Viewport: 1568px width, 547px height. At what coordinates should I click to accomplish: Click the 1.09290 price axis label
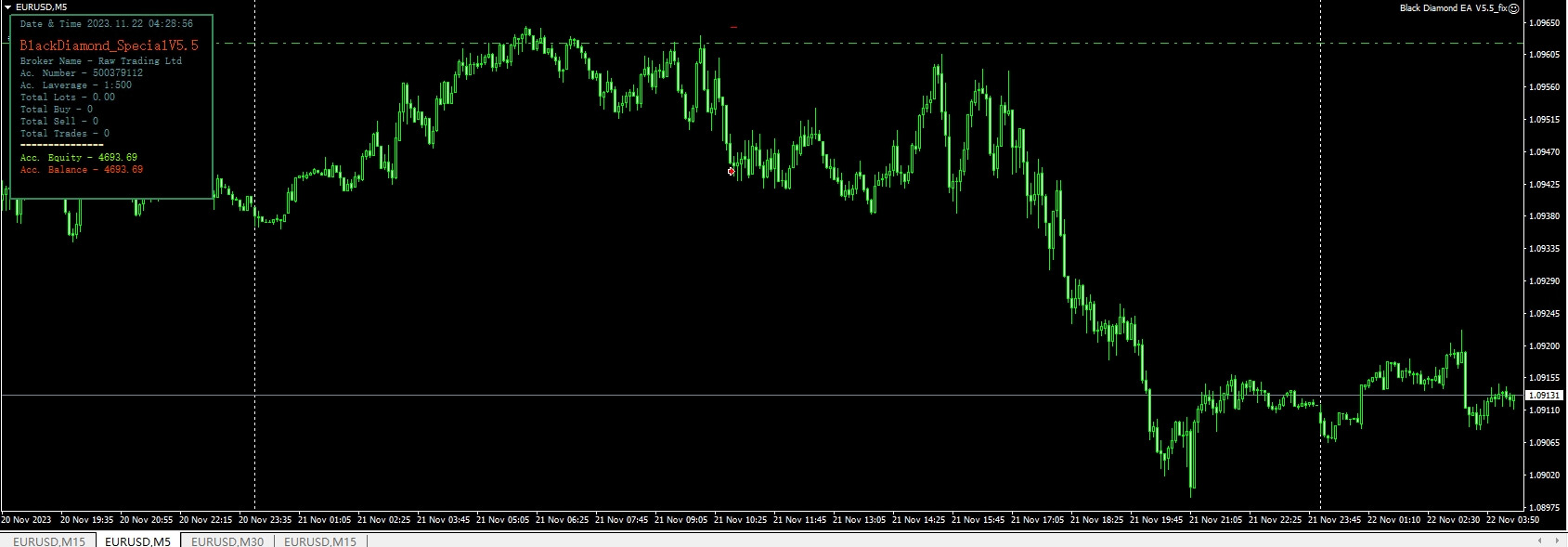(1543, 280)
